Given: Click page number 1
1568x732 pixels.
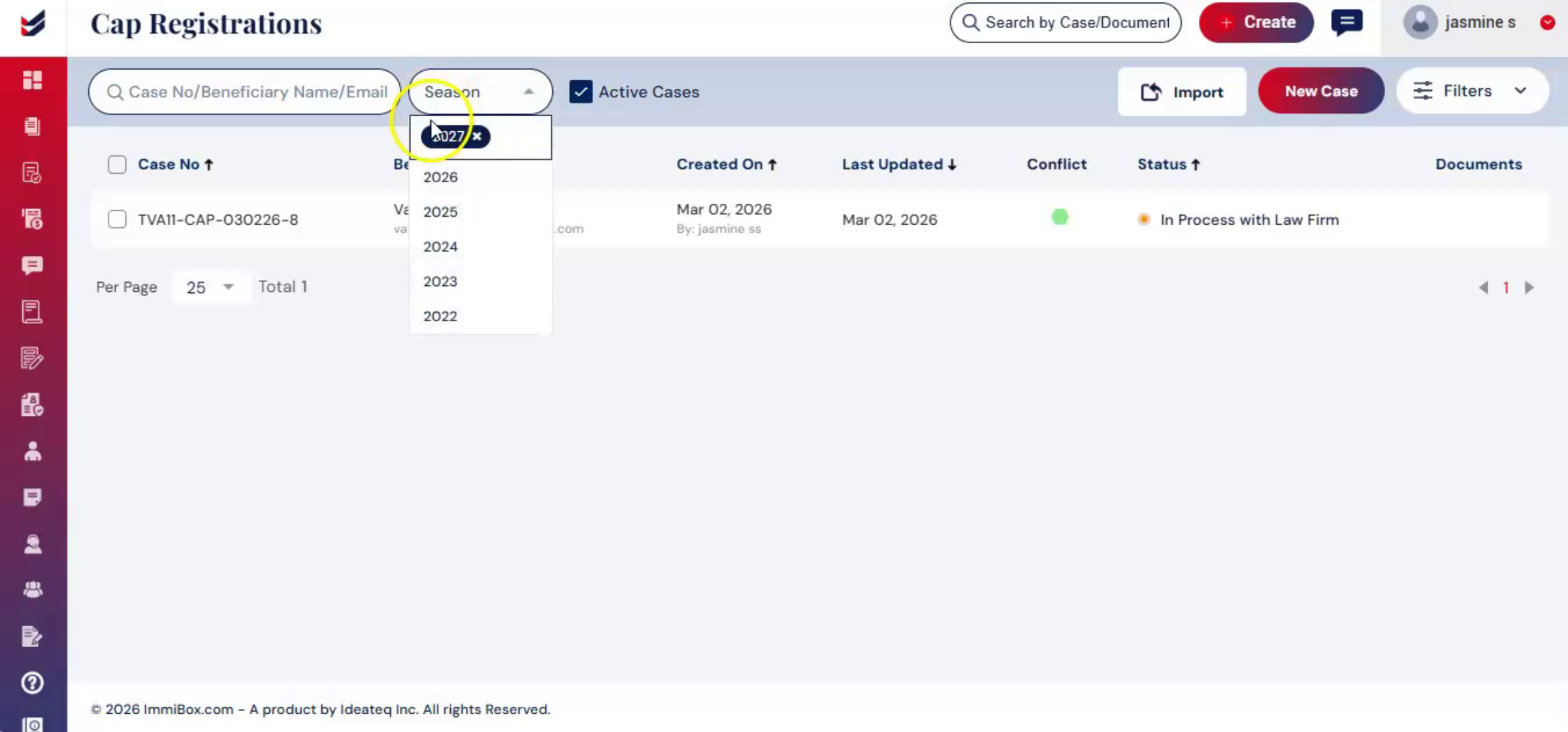Looking at the screenshot, I should click(x=1506, y=287).
